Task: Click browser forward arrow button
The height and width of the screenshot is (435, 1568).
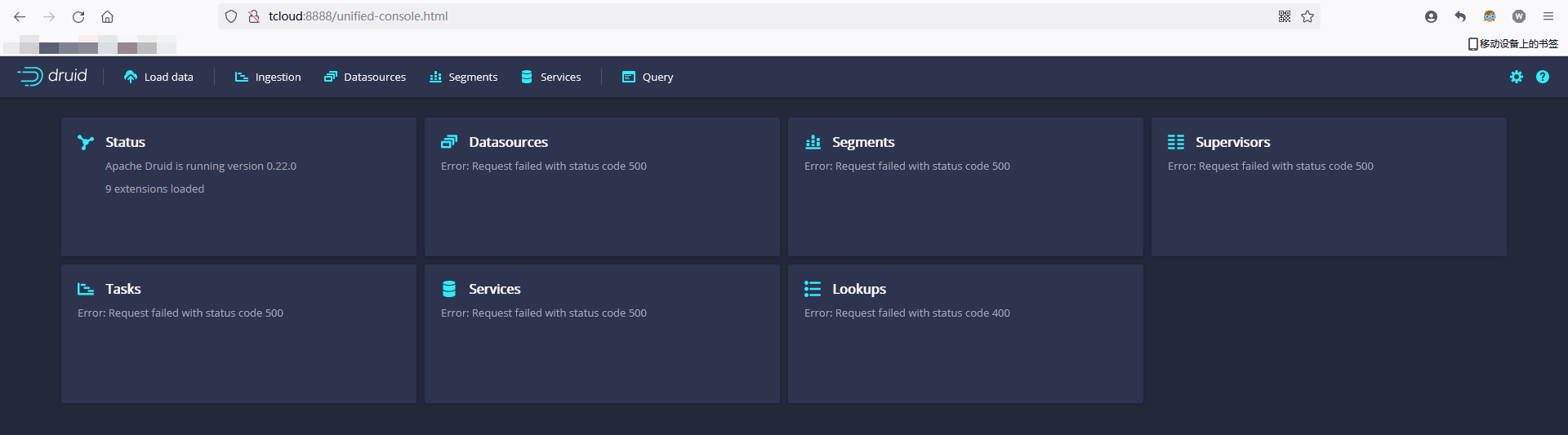Action: point(49,16)
